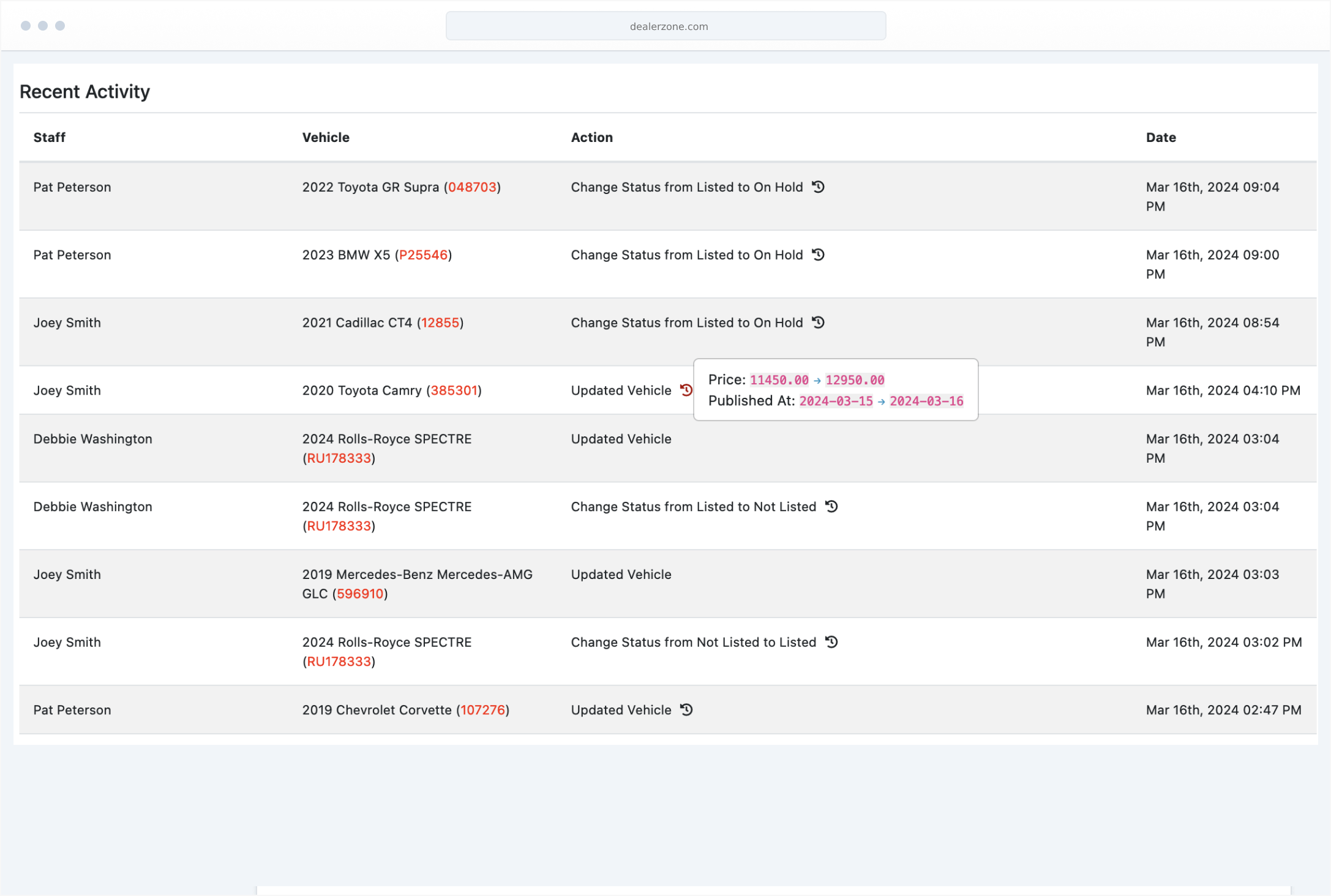This screenshot has width=1331, height=896.
Task: Open Cadillac CT4 stock 12855 link
Action: [x=440, y=323]
